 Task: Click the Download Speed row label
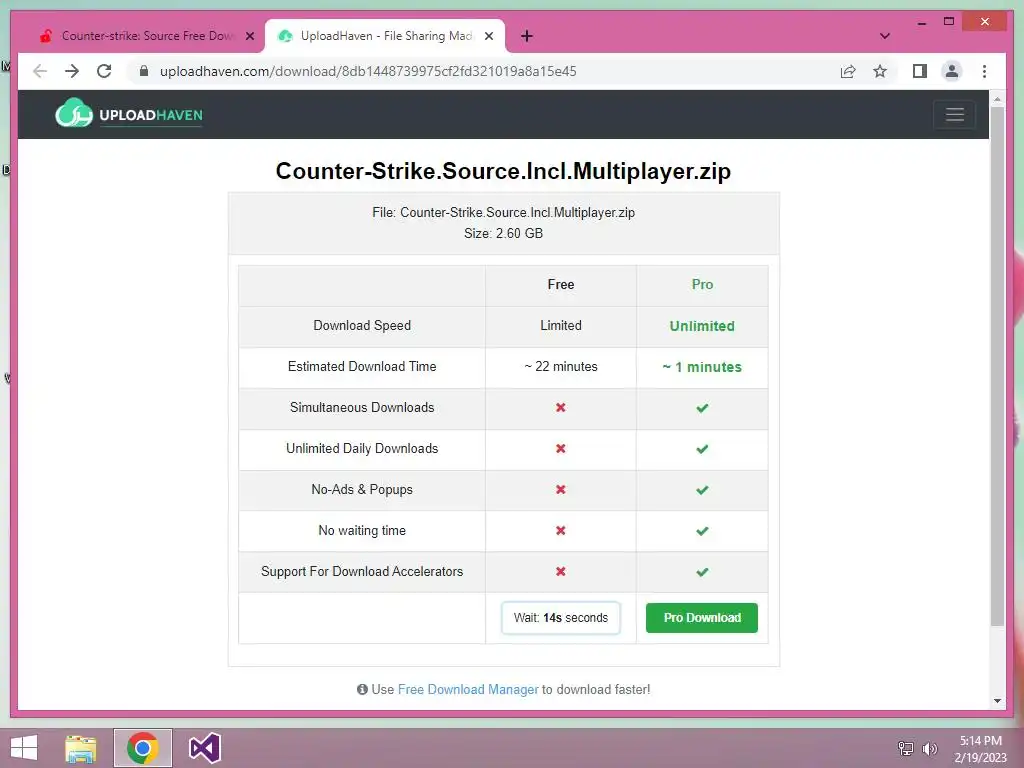pos(362,325)
